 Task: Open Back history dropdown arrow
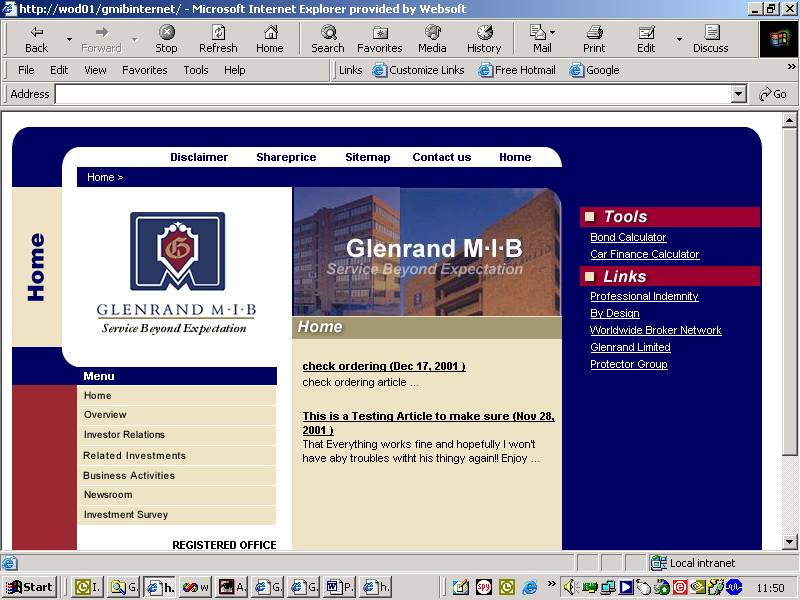[69, 39]
